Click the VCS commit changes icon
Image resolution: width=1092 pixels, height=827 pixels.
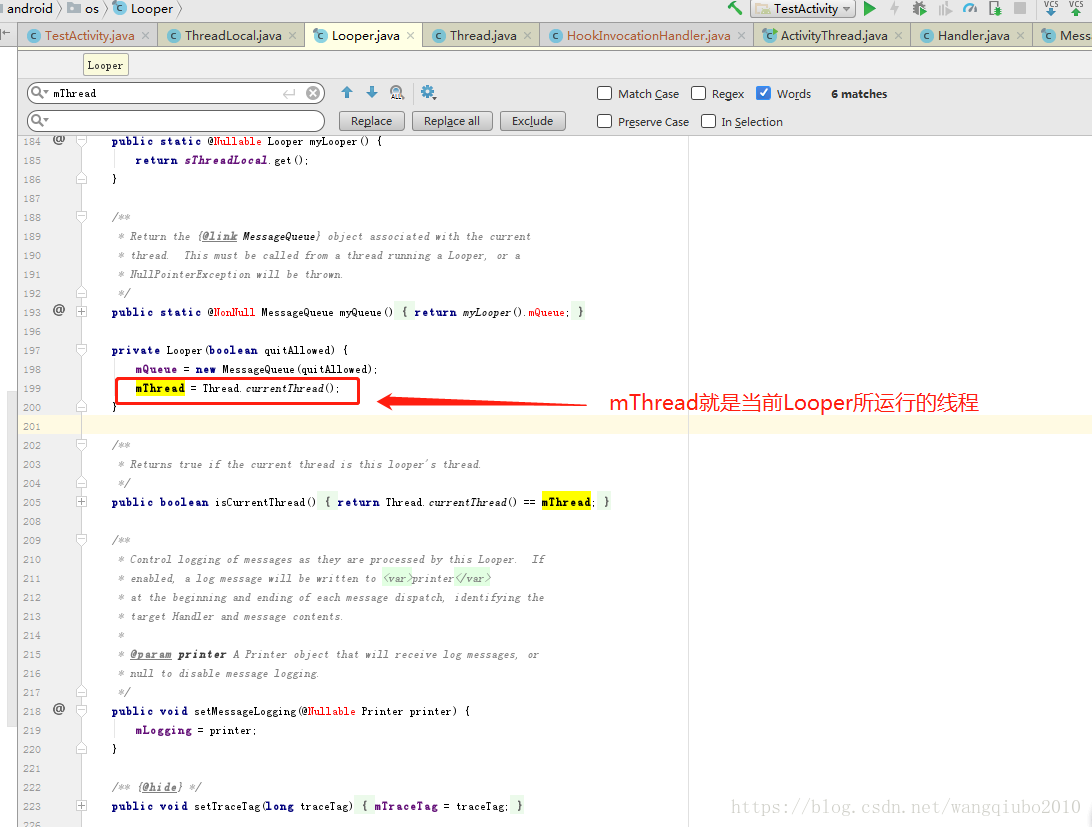[x=1076, y=8]
